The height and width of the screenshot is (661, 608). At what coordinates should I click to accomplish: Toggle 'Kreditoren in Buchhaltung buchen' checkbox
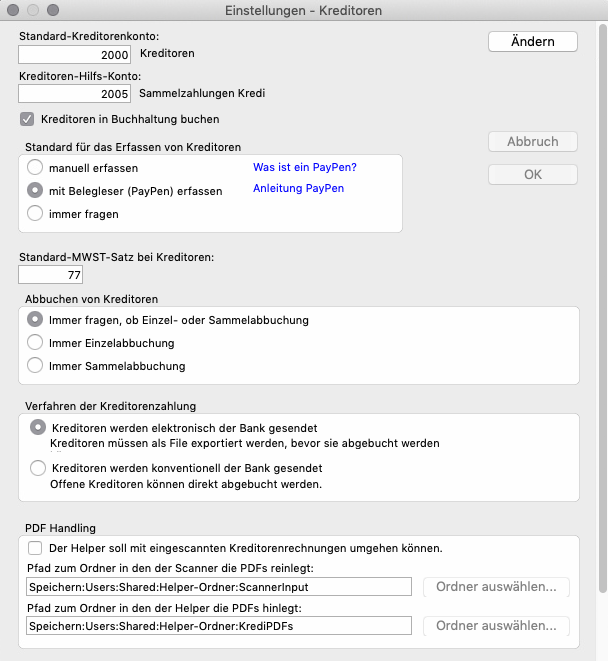[28, 119]
